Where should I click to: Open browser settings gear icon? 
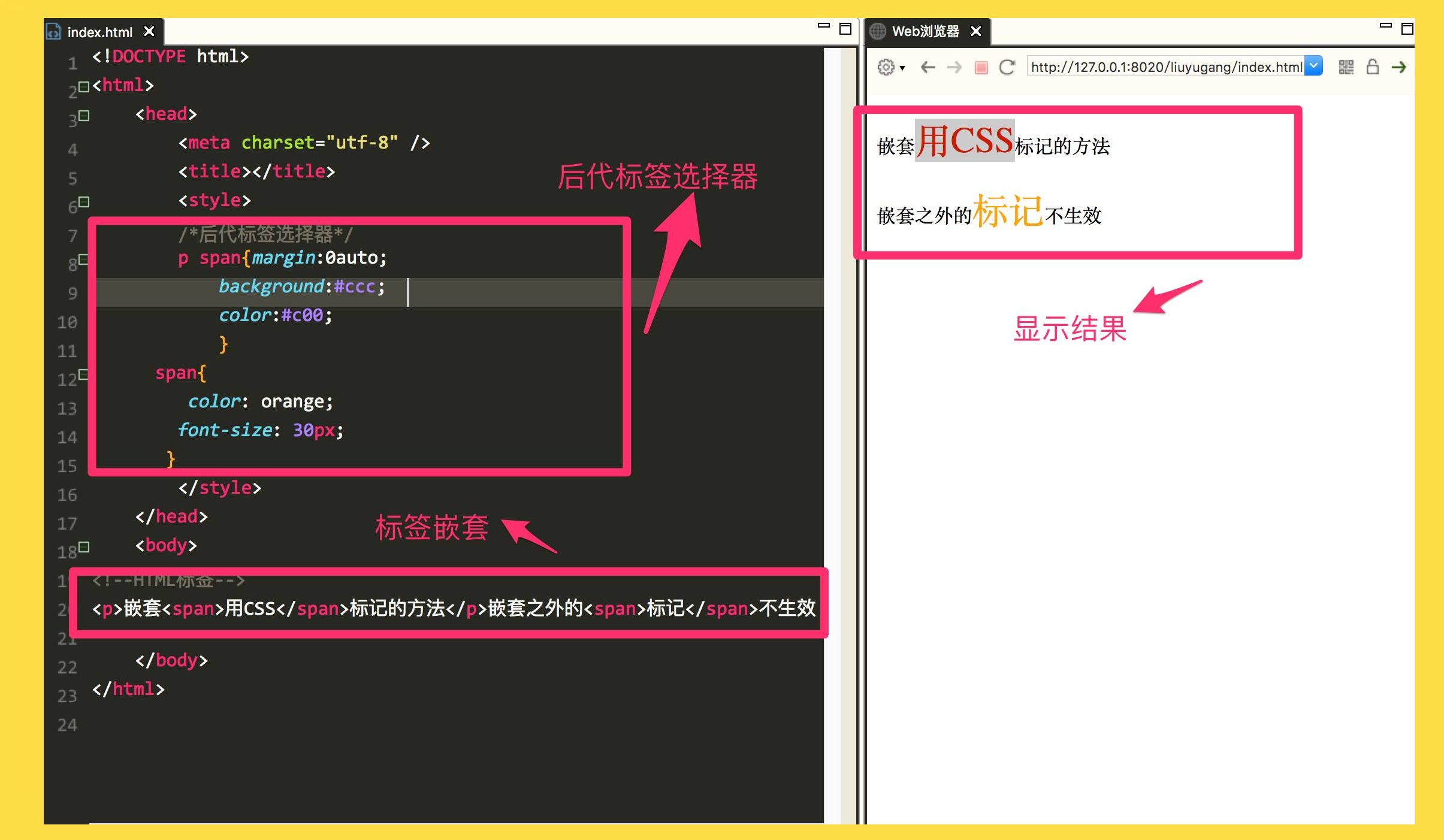pyautogui.click(x=886, y=67)
